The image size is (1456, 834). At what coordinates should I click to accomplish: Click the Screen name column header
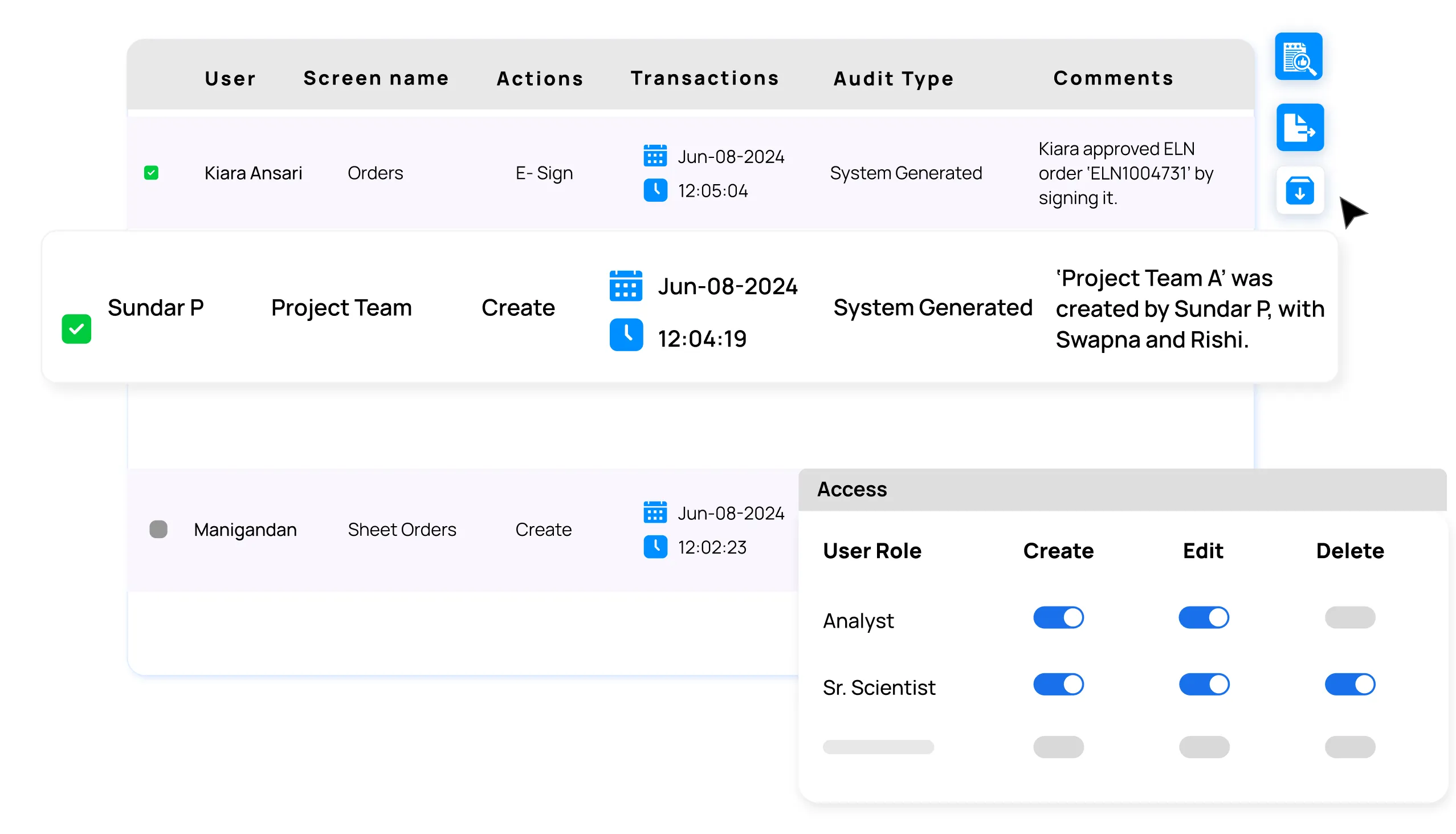[376, 79]
